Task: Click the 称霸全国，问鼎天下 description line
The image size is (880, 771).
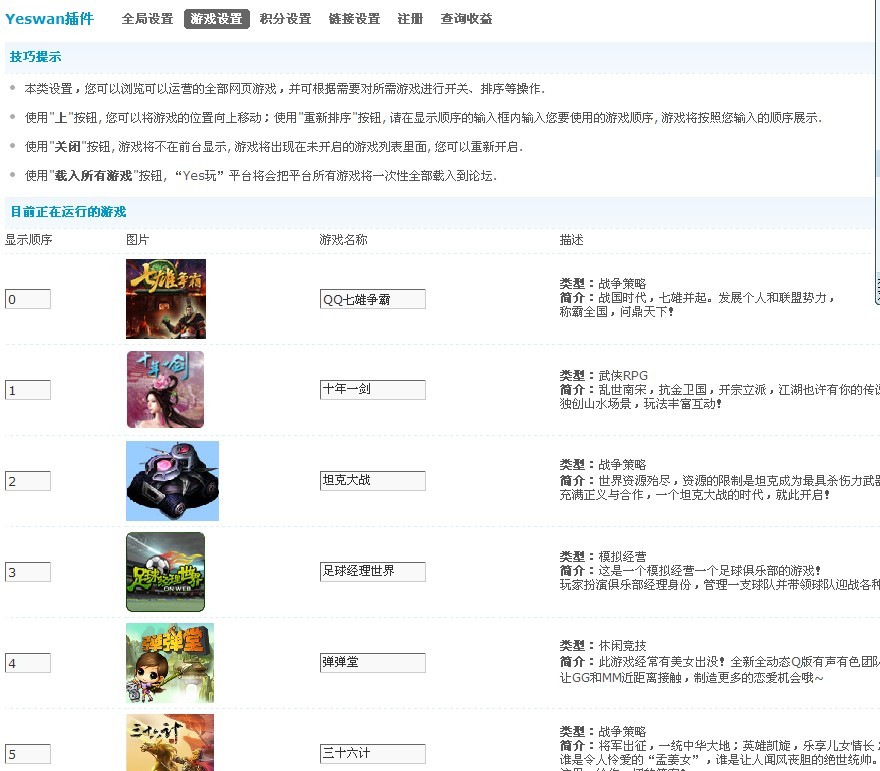Action: (x=616, y=312)
